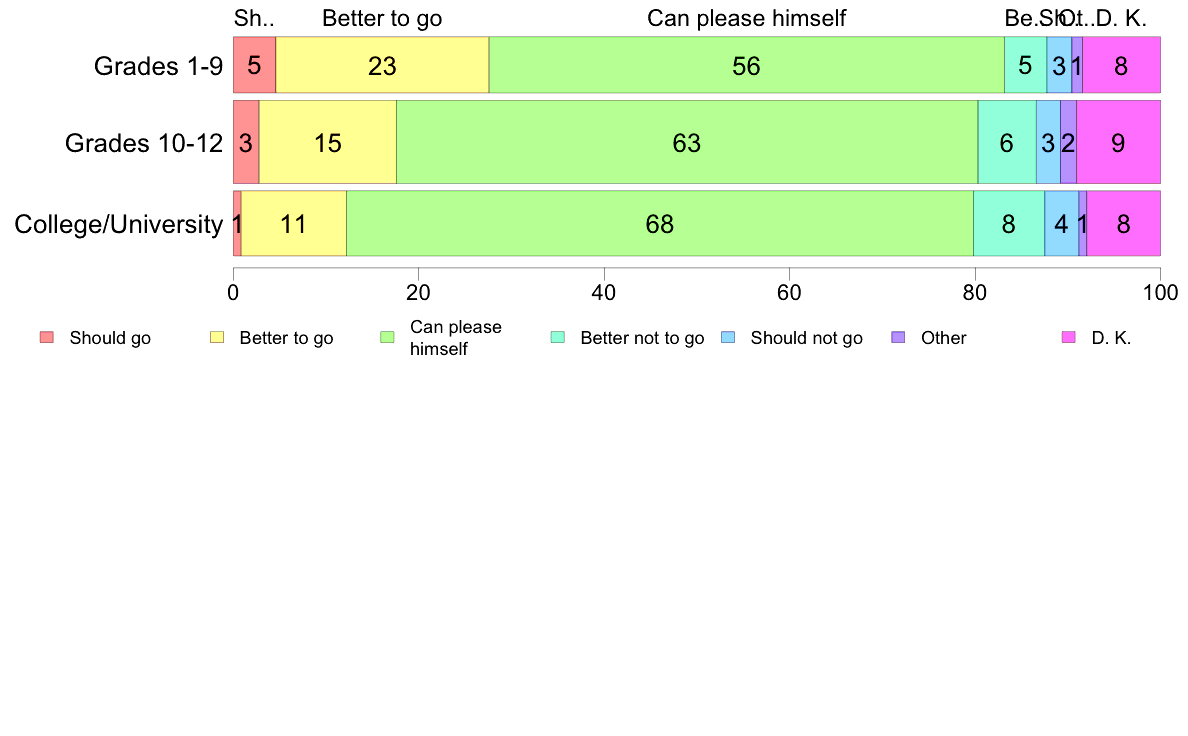This screenshot has height=736, width=1188.
Task: Click the Should not go legend label
Action: point(806,338)
